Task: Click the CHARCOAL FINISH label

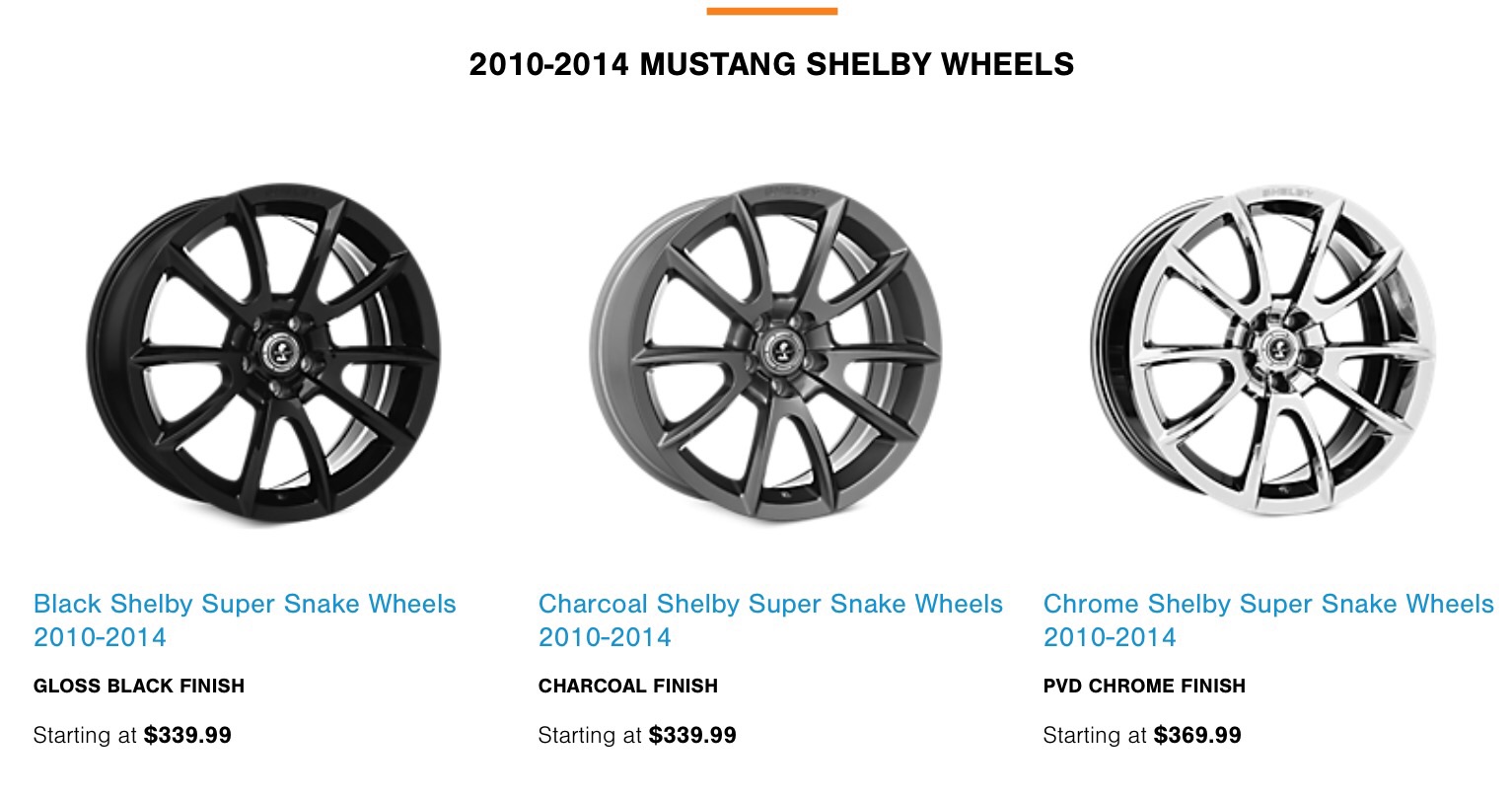Action: (628, 686)
